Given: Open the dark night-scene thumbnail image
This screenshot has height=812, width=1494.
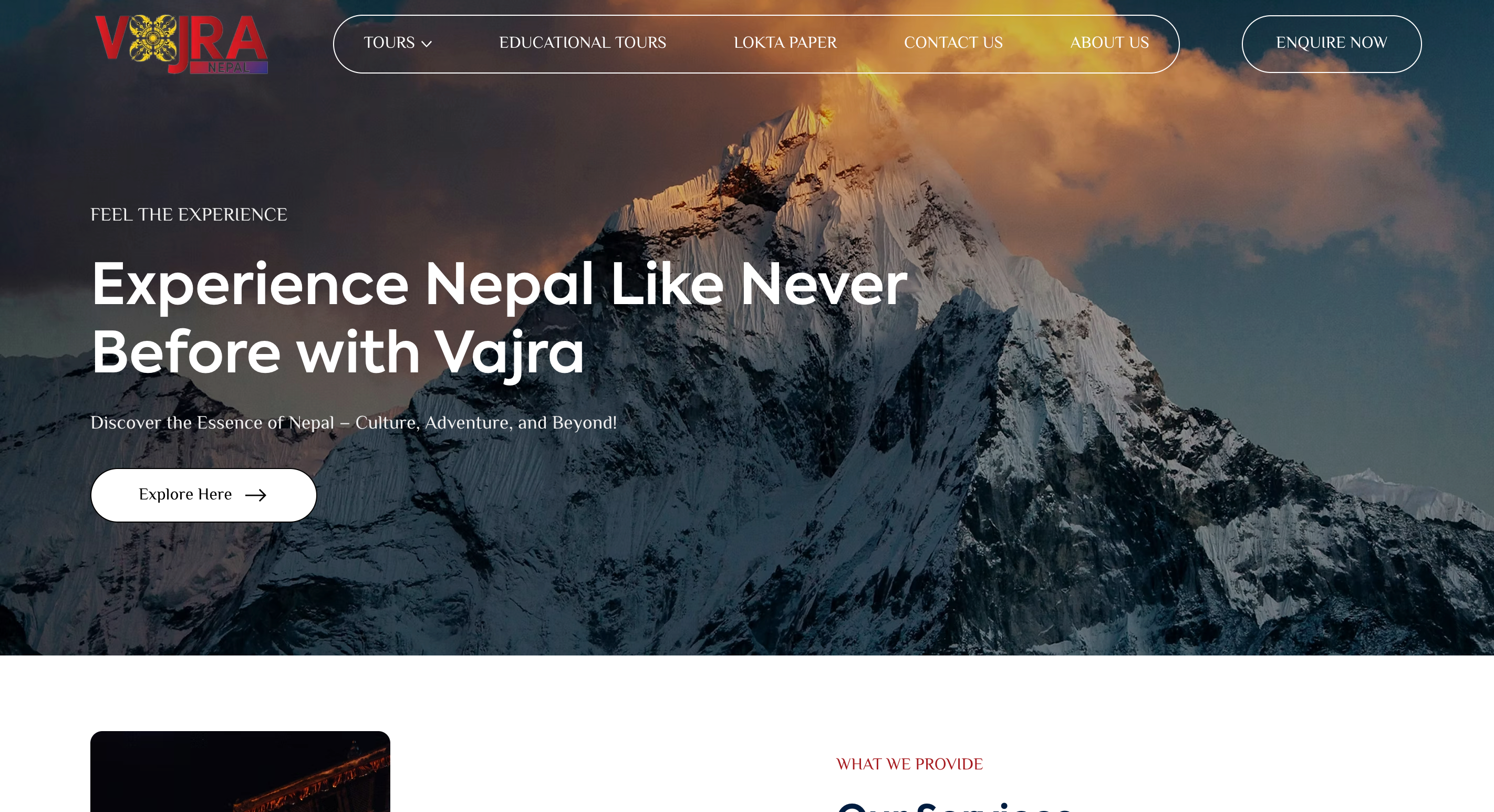Looking at the screenshot, I should click(240, 772).
